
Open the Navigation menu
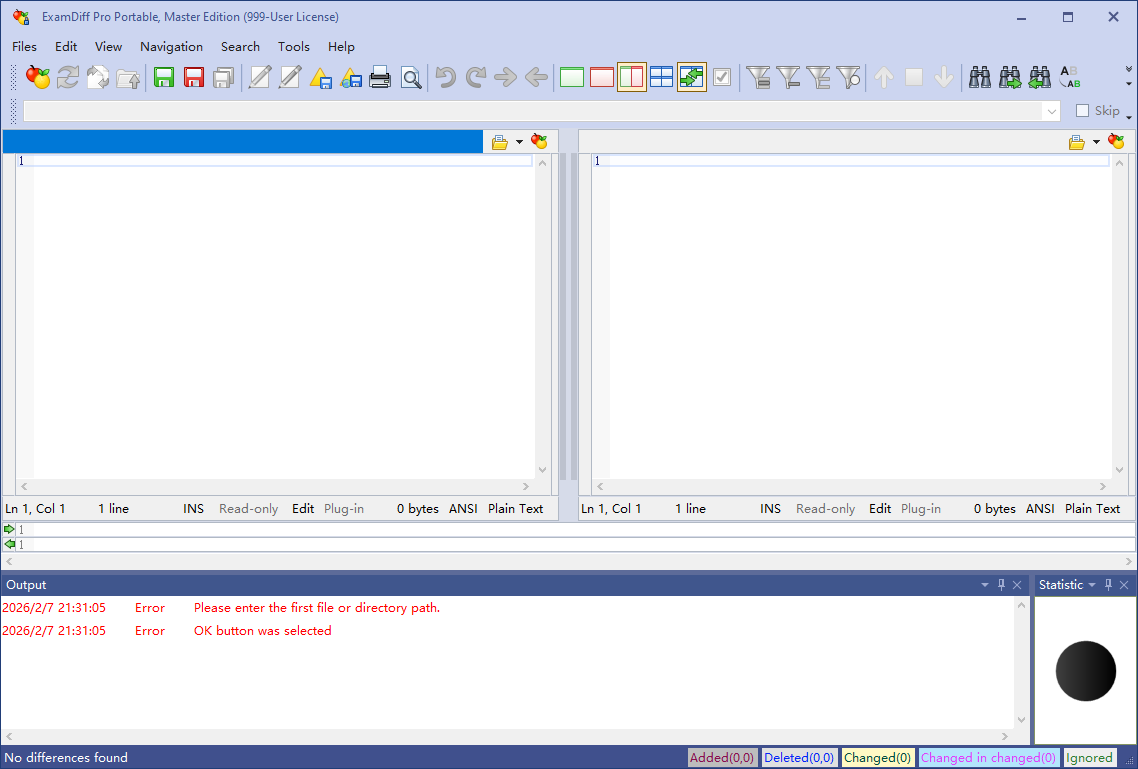(x=171, y=46)
